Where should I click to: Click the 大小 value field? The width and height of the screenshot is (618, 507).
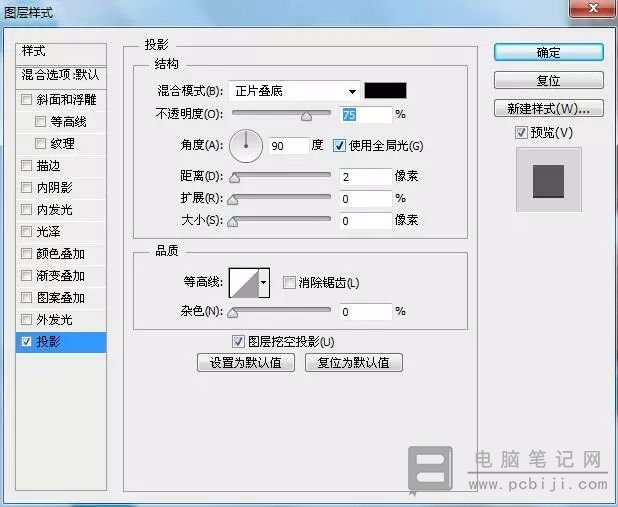click(366, 221)
